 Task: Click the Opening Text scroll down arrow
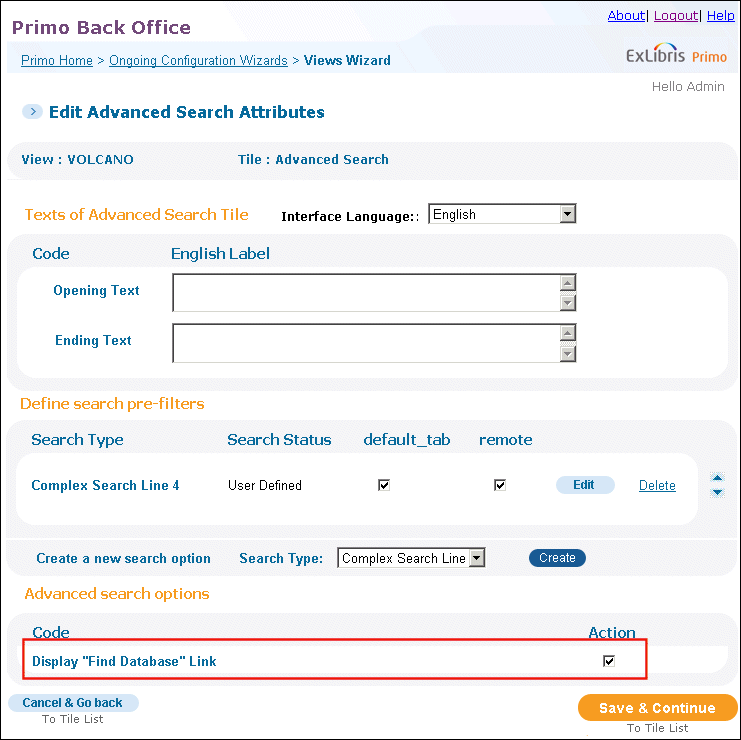[568, 302]
